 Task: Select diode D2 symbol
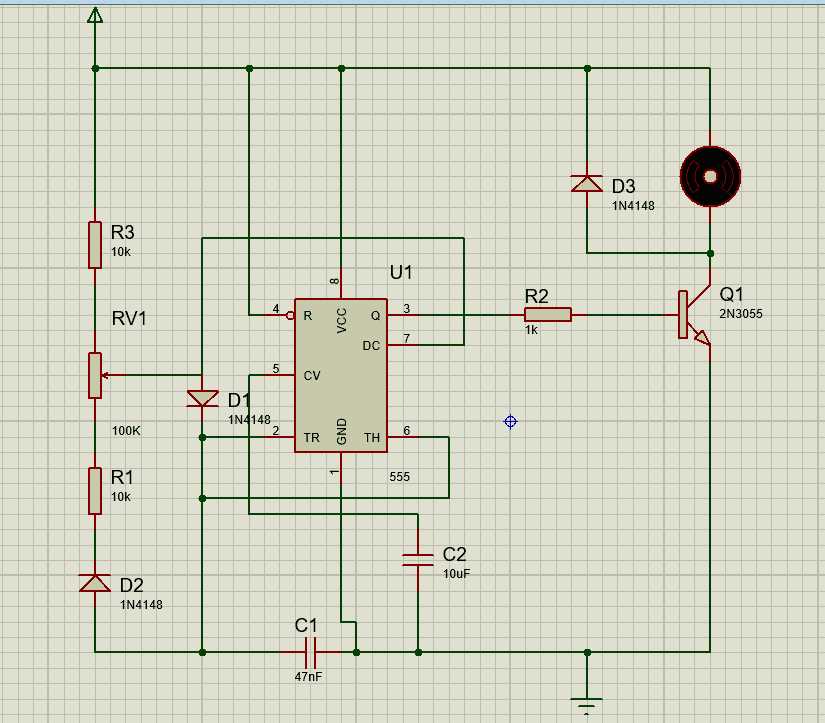click(x=95, y=583)
